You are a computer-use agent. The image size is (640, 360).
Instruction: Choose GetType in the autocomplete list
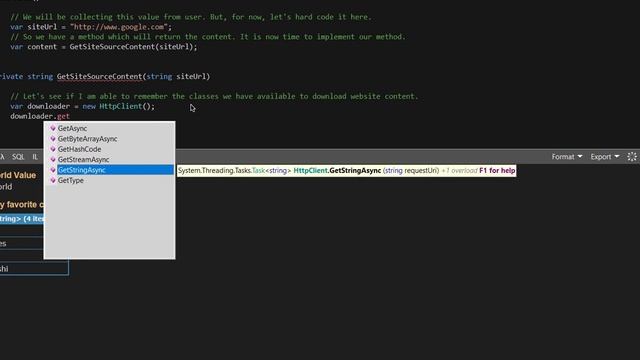pos(71,180)
